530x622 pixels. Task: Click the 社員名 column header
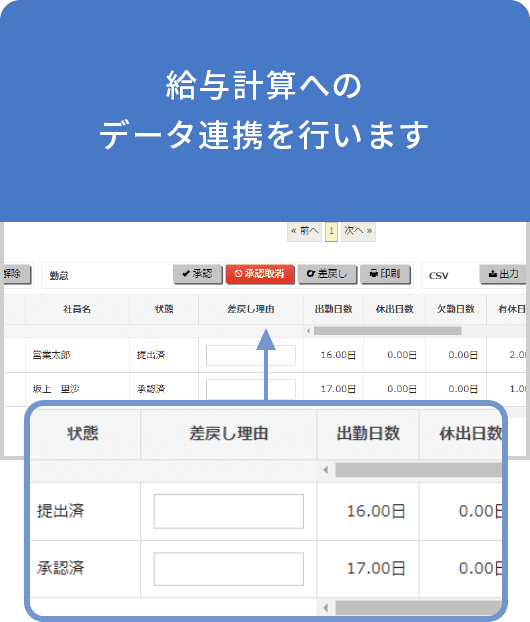tap(77, 309)
